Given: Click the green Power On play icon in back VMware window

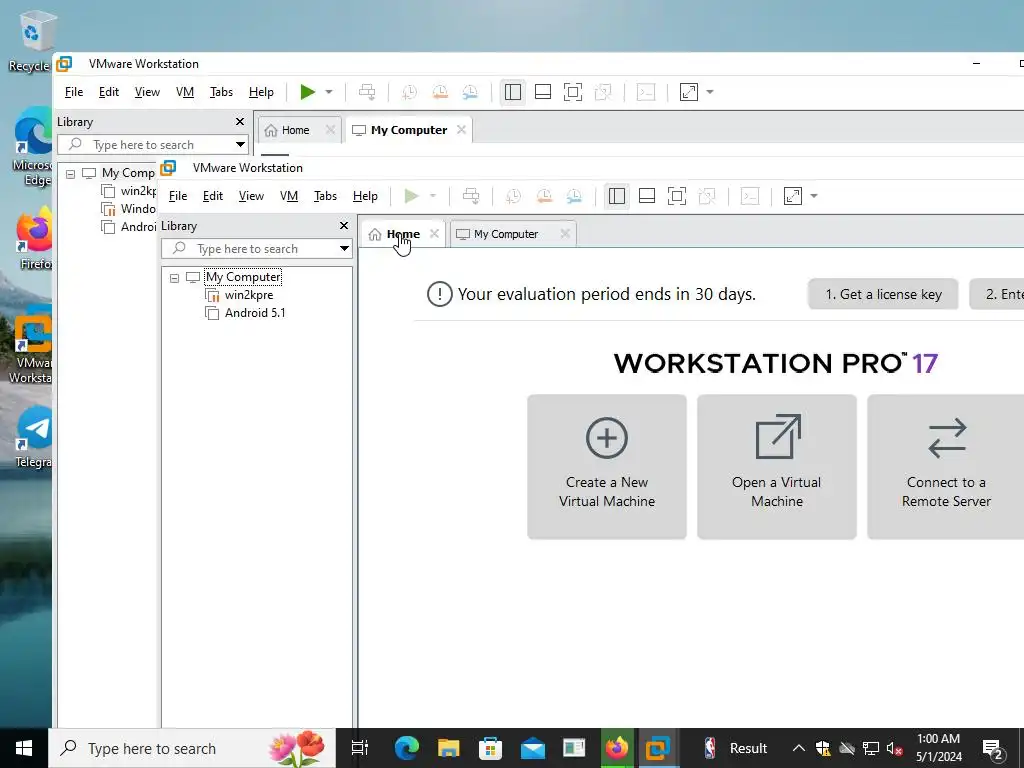Looking at the screenshot, I should click(x=308, y=92).
